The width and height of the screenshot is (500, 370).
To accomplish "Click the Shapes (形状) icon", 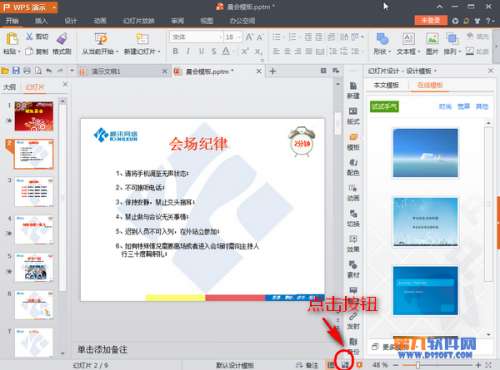I will pos(382,39).
